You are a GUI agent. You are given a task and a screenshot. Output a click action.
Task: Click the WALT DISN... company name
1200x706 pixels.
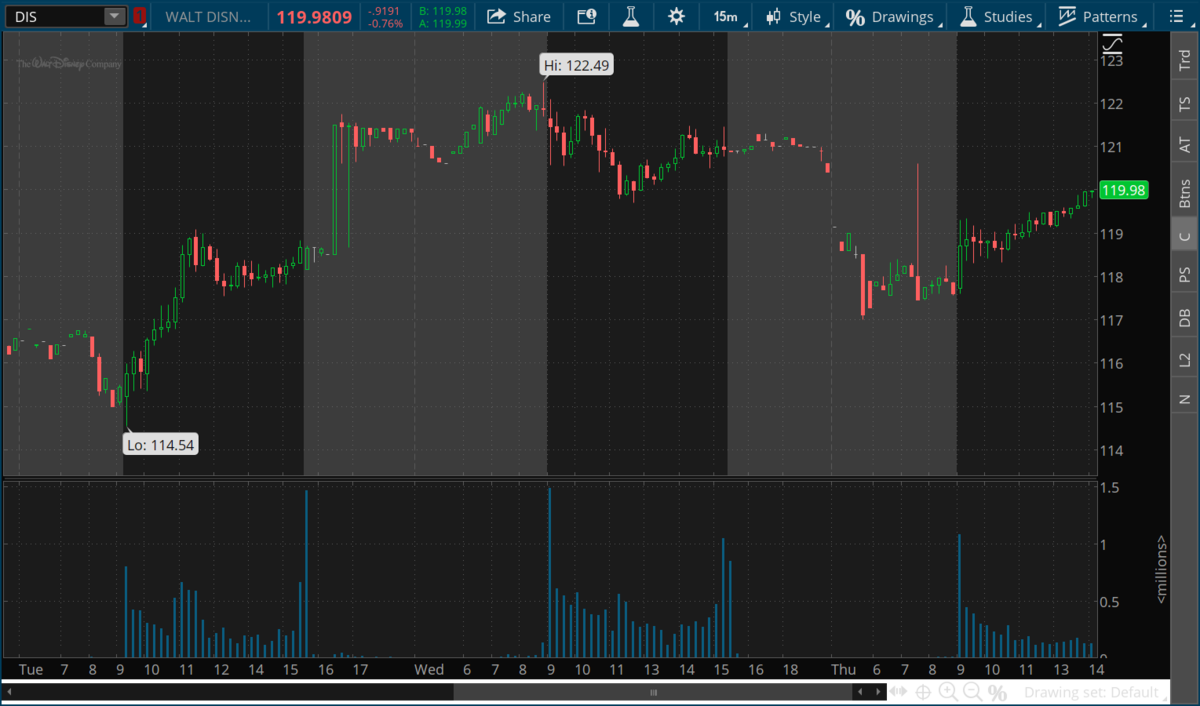209,16
